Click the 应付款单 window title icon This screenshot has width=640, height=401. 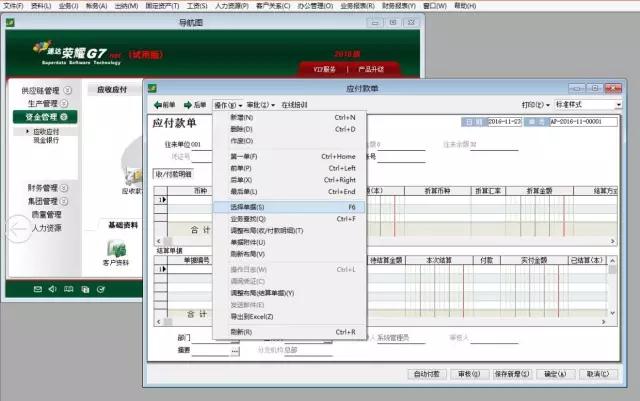tap(152, 88)
